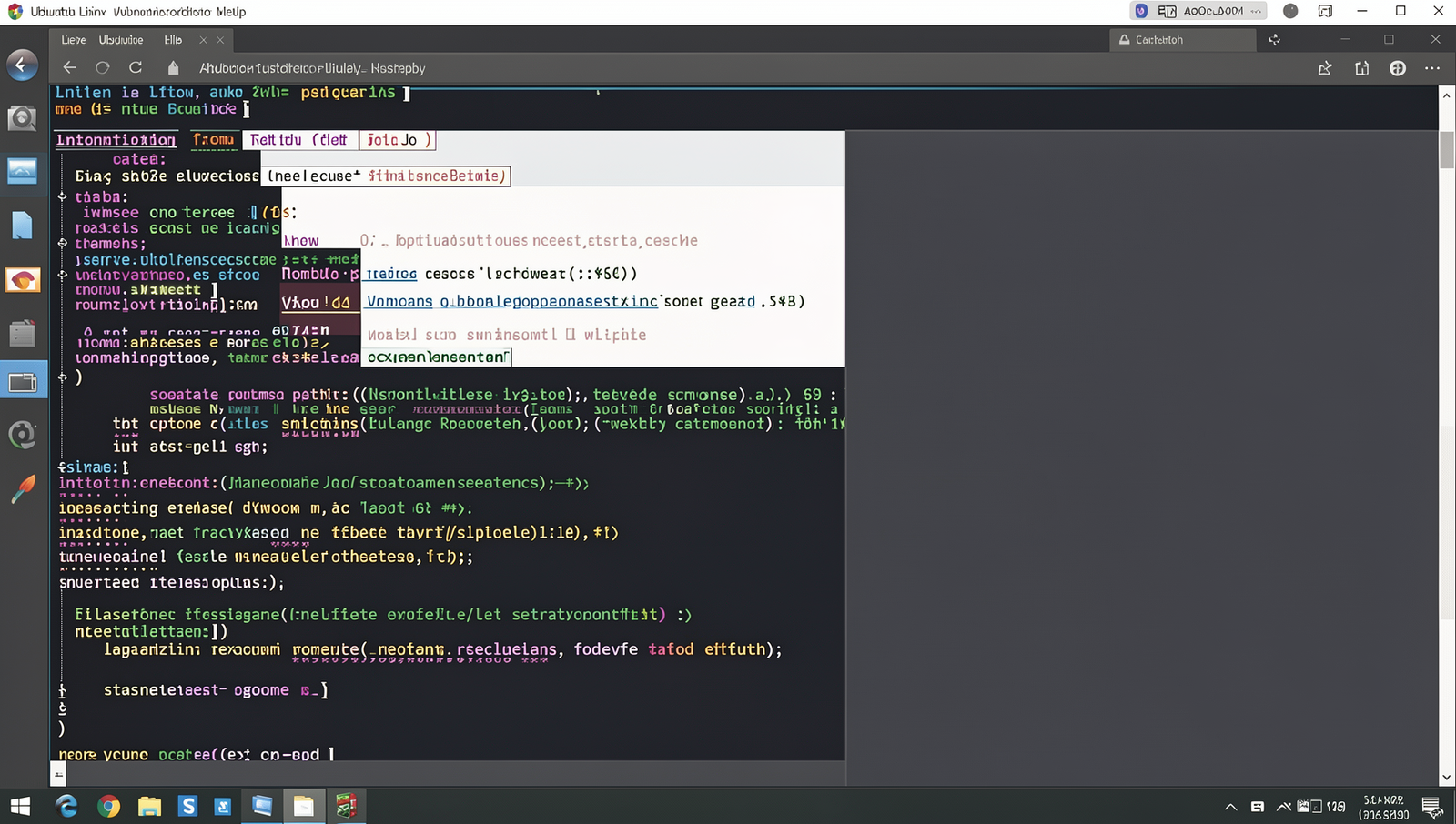Viewport: 1456px width, 824px height.
Task: Click the cross-arrows icon beside Cactetoh box
Action: (1274, 40)
